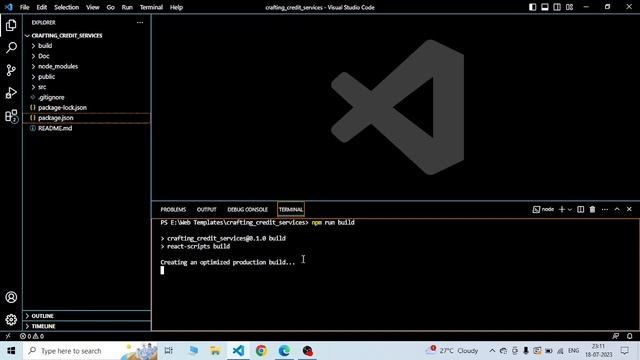Image resolution: width=640 pixels, height=360 pixels.
Task: Open remote window status bar button
Action: (x=8, y=336)
